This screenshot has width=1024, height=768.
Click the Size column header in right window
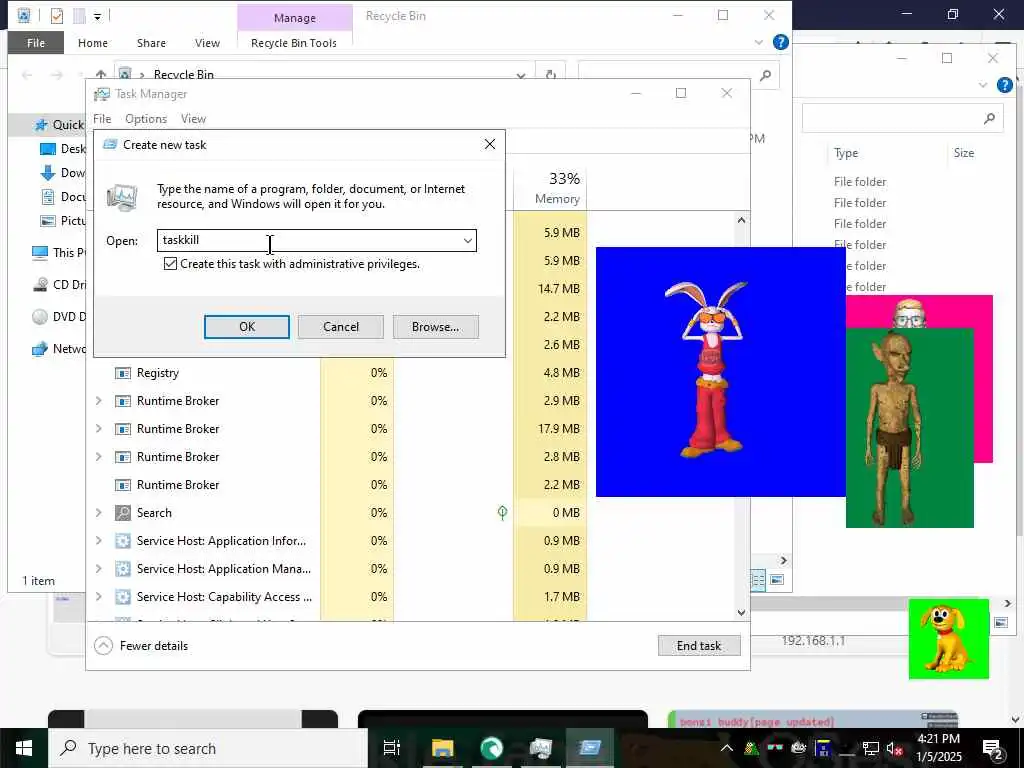(963, 153)
